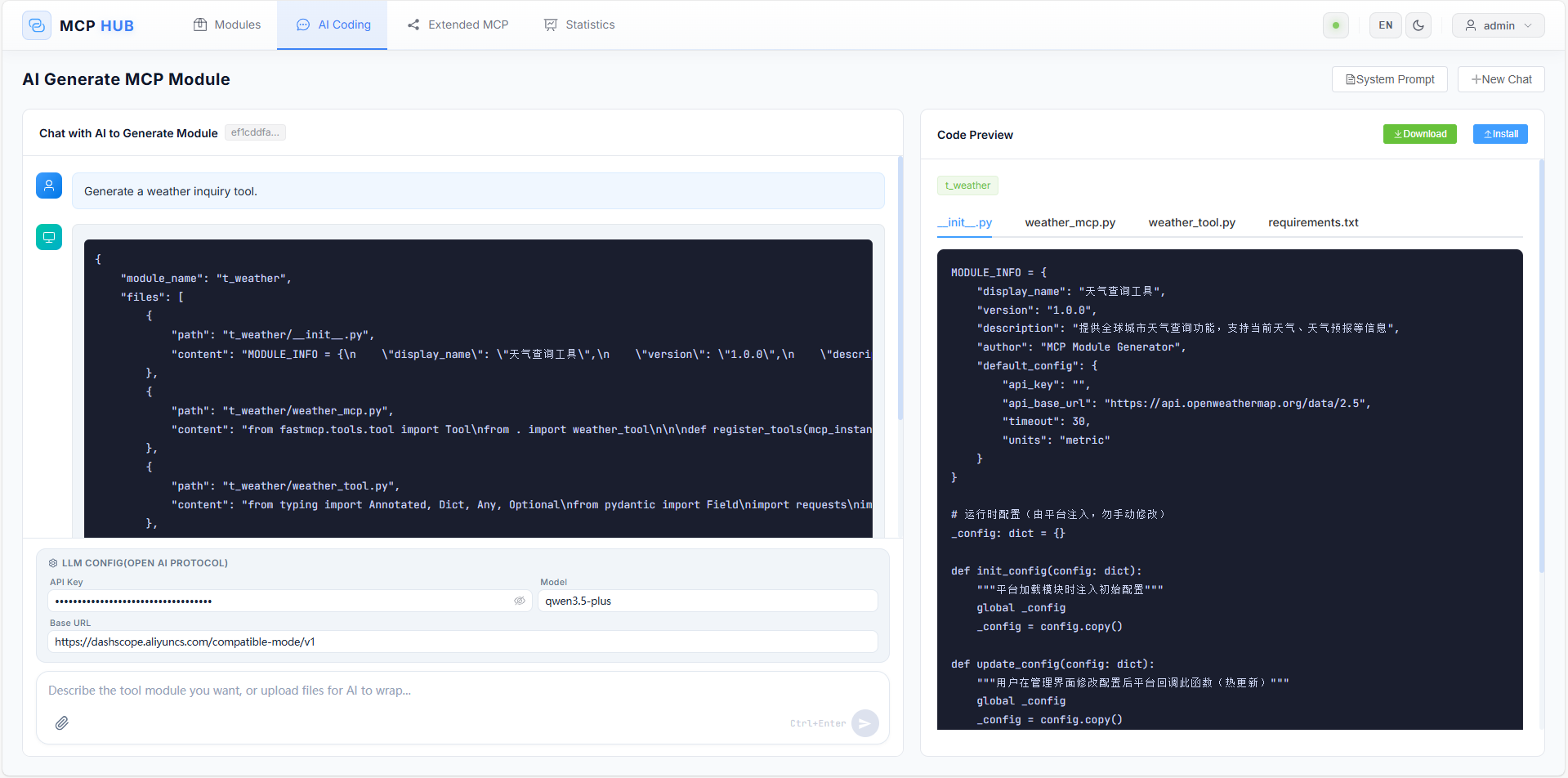Click the green Download button
Screen dimensions: 1568x778
pos(1419,134)
